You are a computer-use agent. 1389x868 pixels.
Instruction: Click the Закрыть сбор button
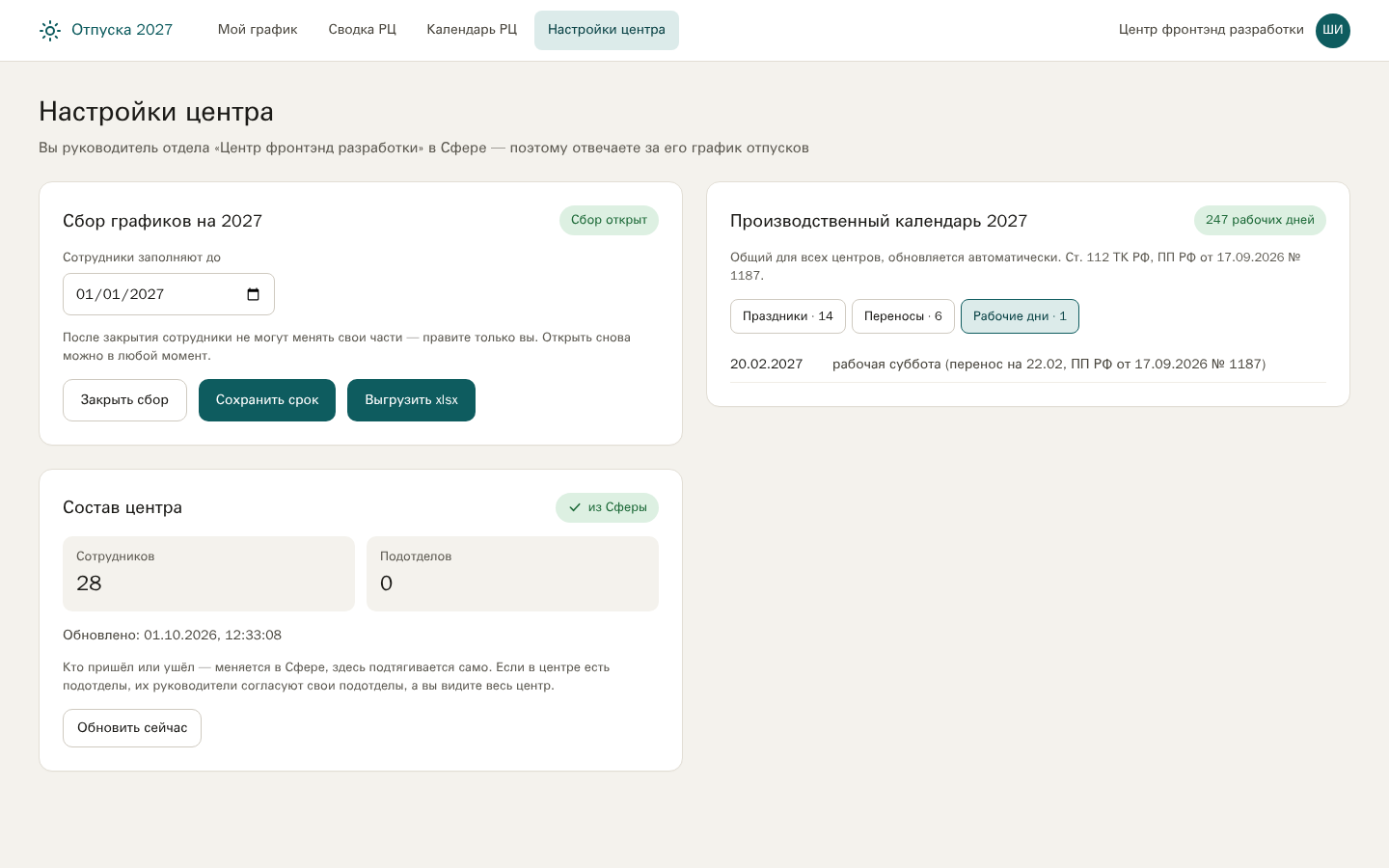(x=124, y=400)
